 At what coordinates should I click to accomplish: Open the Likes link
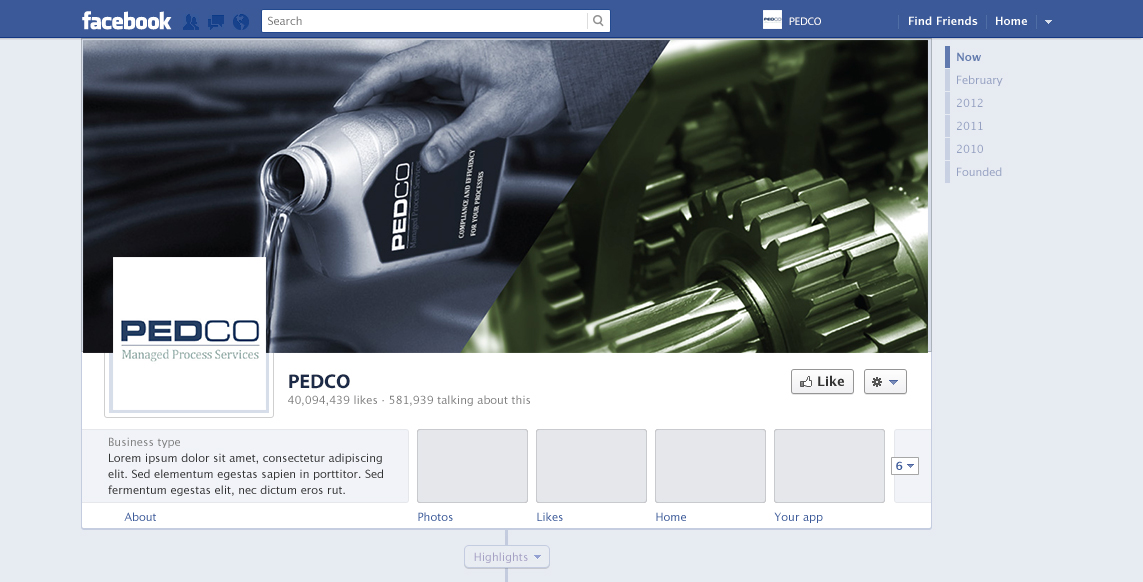click(x=550, y=517)
